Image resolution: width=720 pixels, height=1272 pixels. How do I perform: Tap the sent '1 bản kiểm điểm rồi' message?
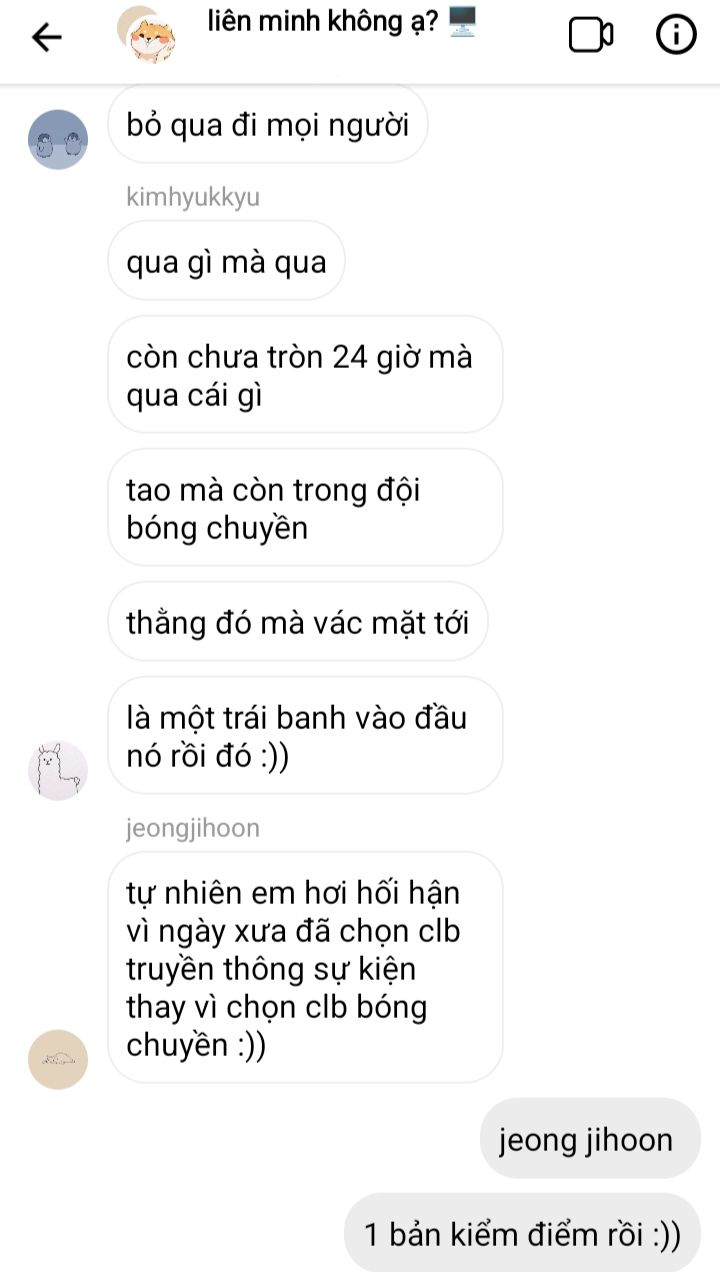click(522, 1233)
